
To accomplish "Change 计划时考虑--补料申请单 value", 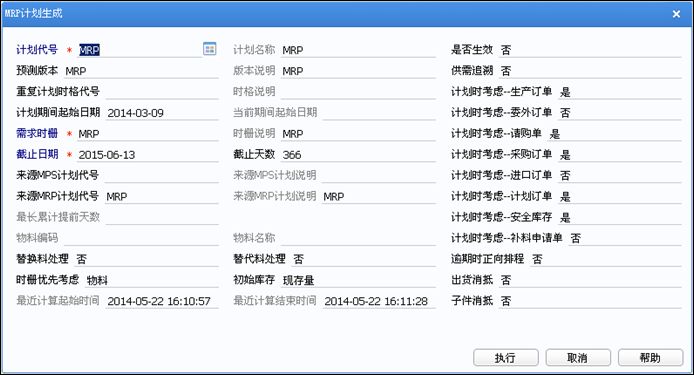I will [625, 238].
